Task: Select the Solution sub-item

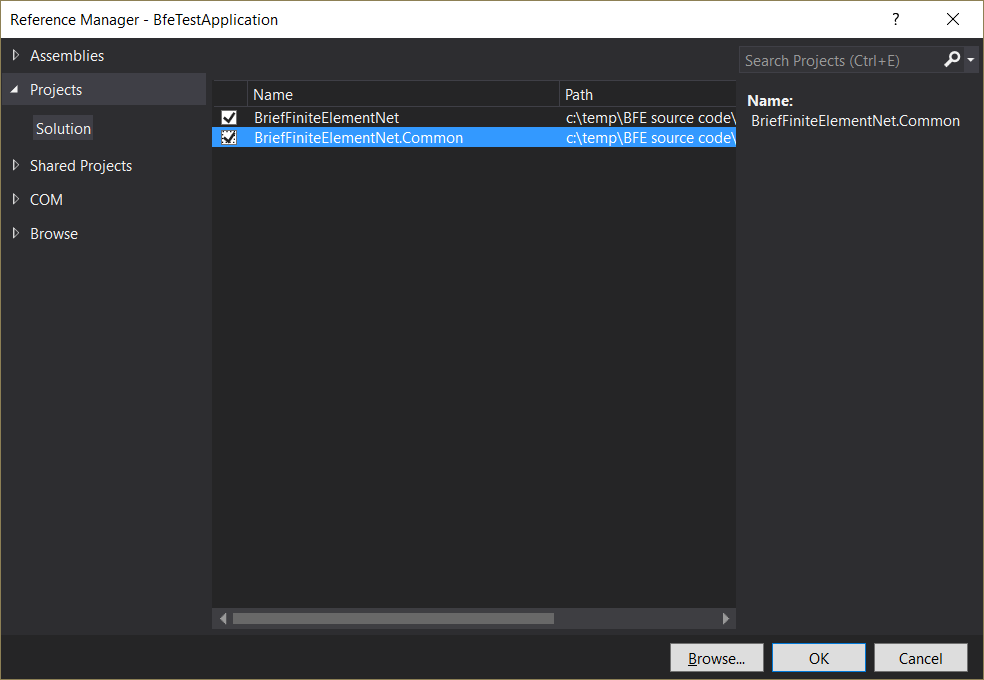Action: point(63,129)
